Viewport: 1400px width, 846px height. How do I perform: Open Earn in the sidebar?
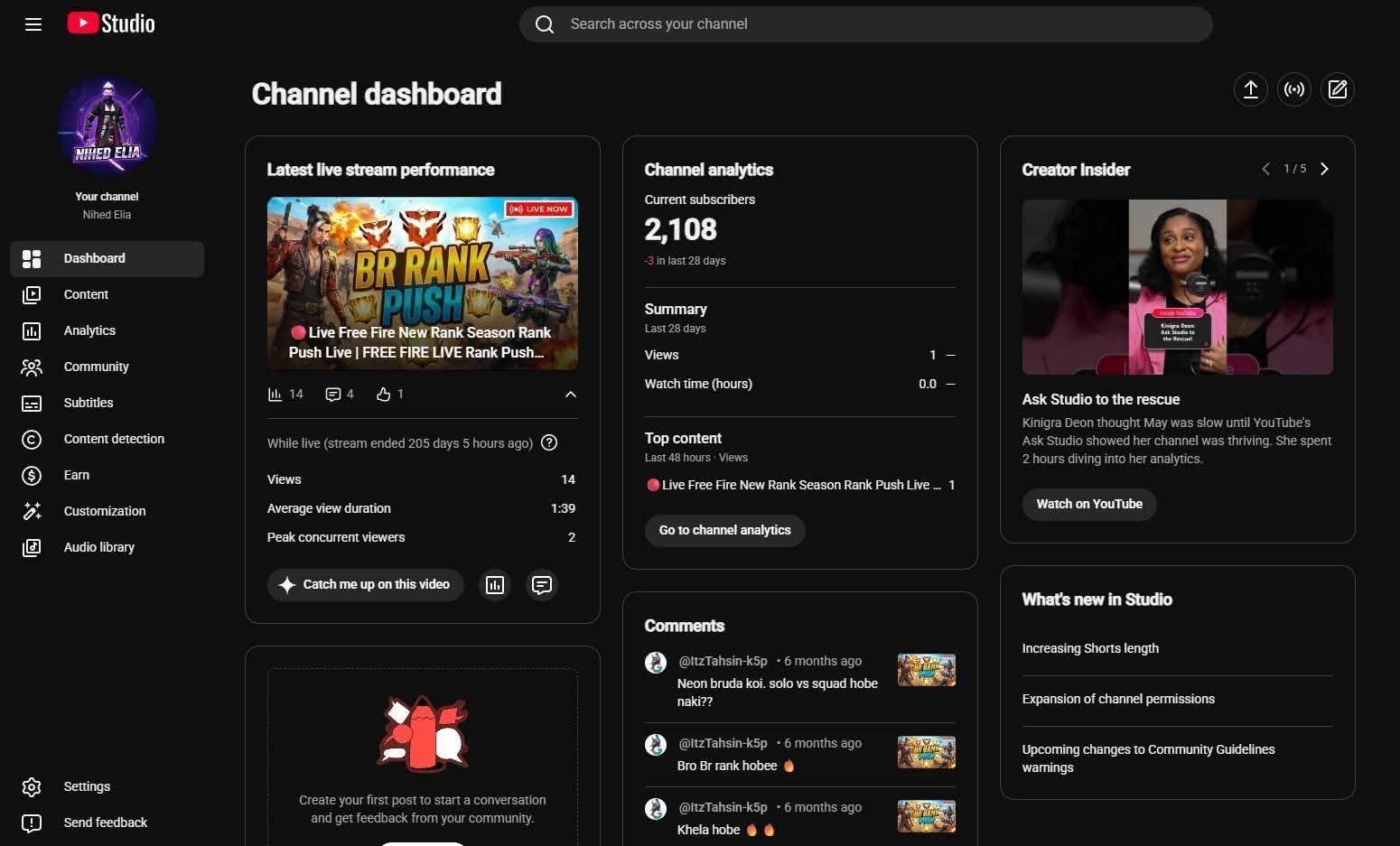[x=107, y=475]
